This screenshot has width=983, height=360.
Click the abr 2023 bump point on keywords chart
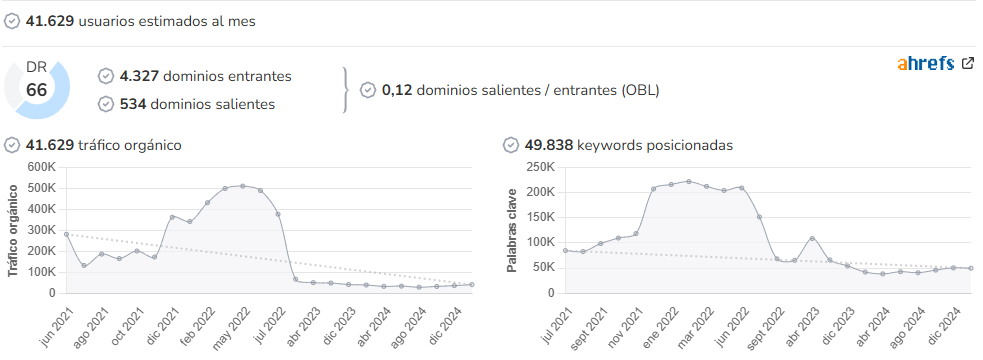(x=812, y=238)
